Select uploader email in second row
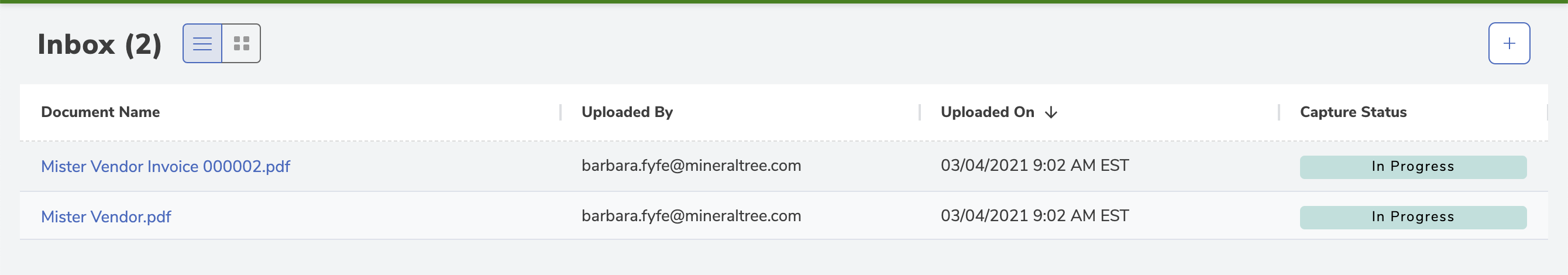The image size is (1568, 275). [691, 216]
